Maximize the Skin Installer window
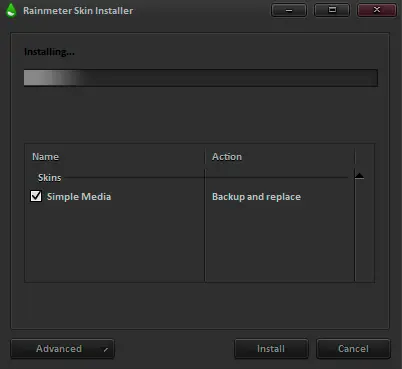The width and height of the screenshot is (402, 369). pos(332,10)
